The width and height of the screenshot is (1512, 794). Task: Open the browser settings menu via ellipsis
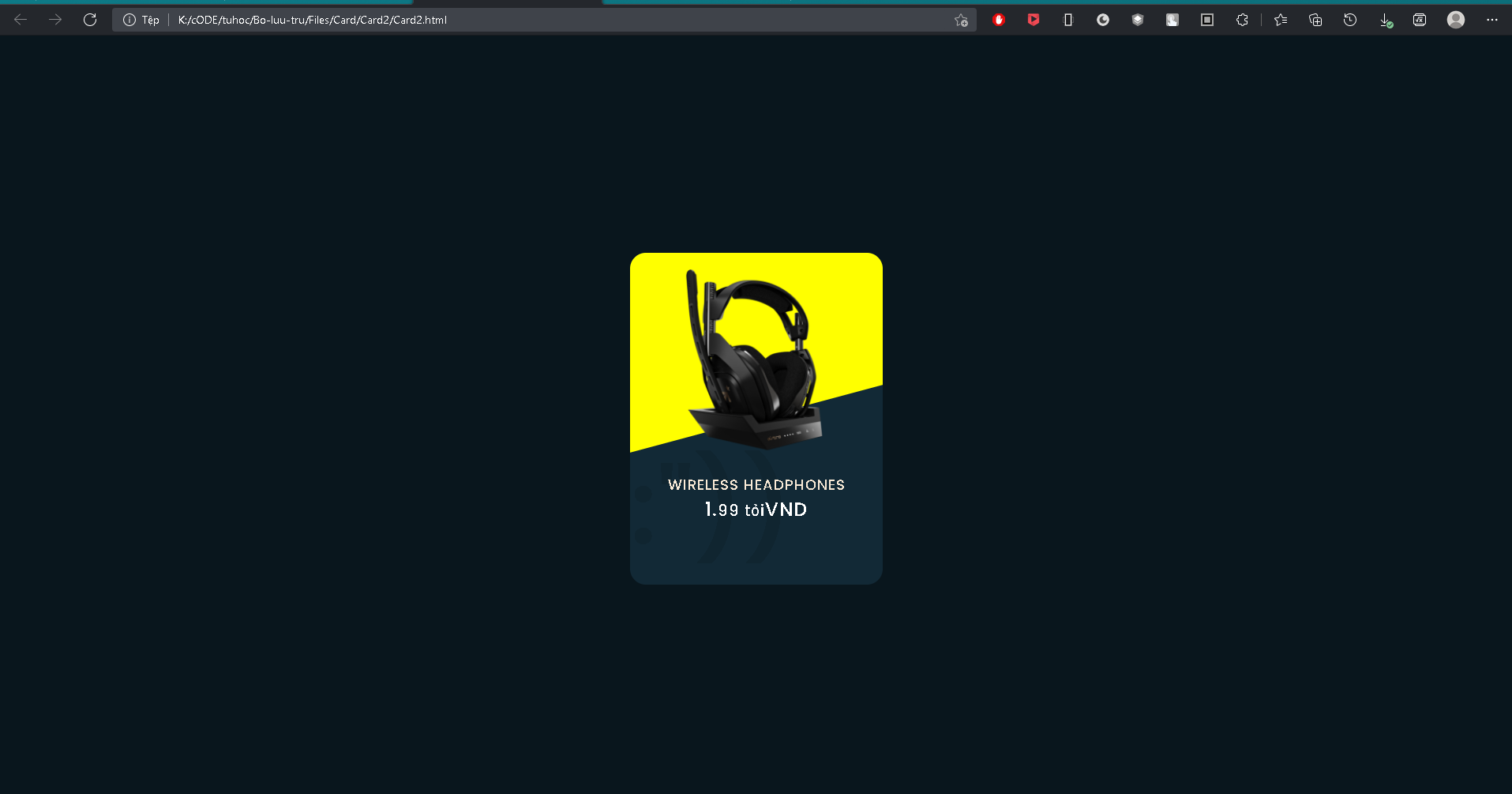(1492, 20)
